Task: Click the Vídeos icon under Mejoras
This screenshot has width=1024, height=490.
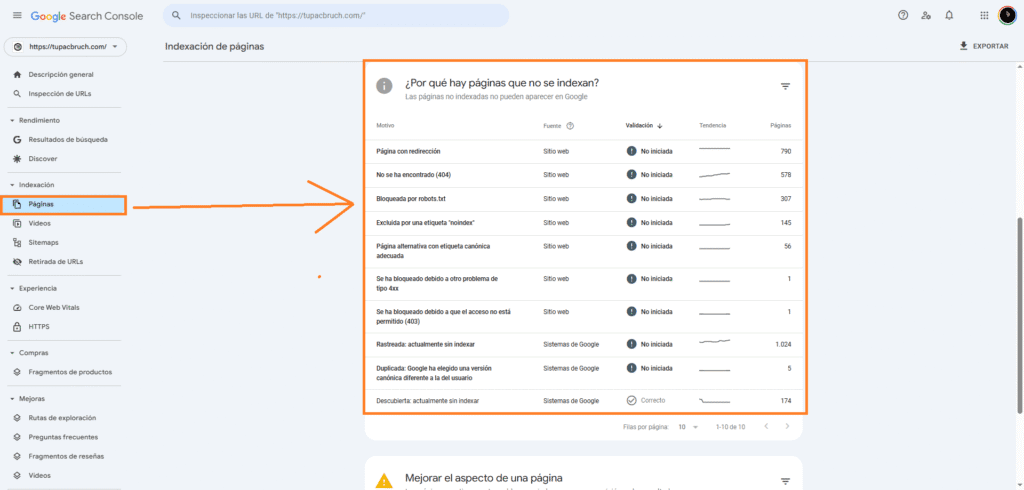Action: point(17,475)
